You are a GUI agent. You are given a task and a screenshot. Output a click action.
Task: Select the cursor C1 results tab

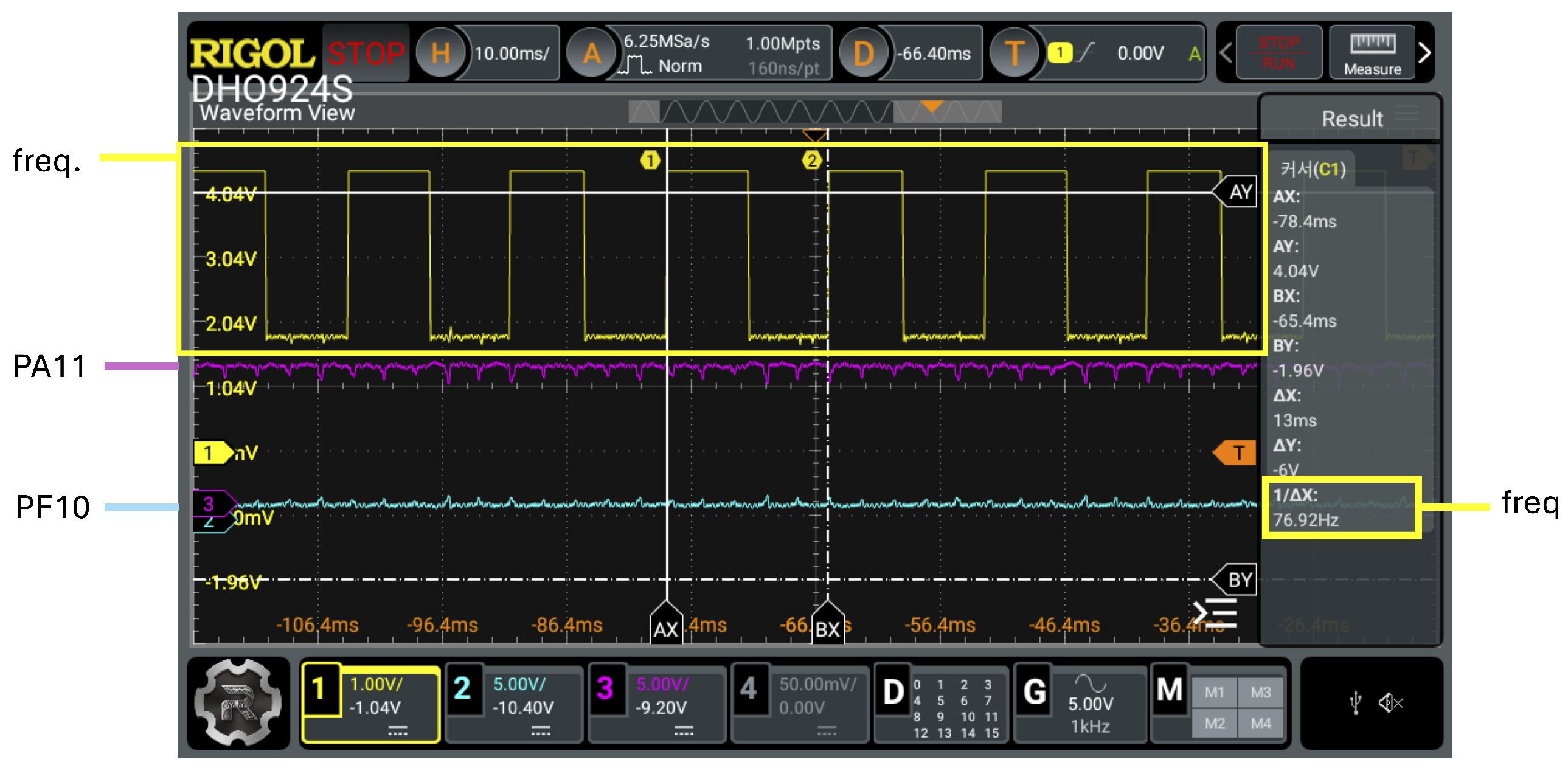pyautogui.click(x=1313, y=168)
